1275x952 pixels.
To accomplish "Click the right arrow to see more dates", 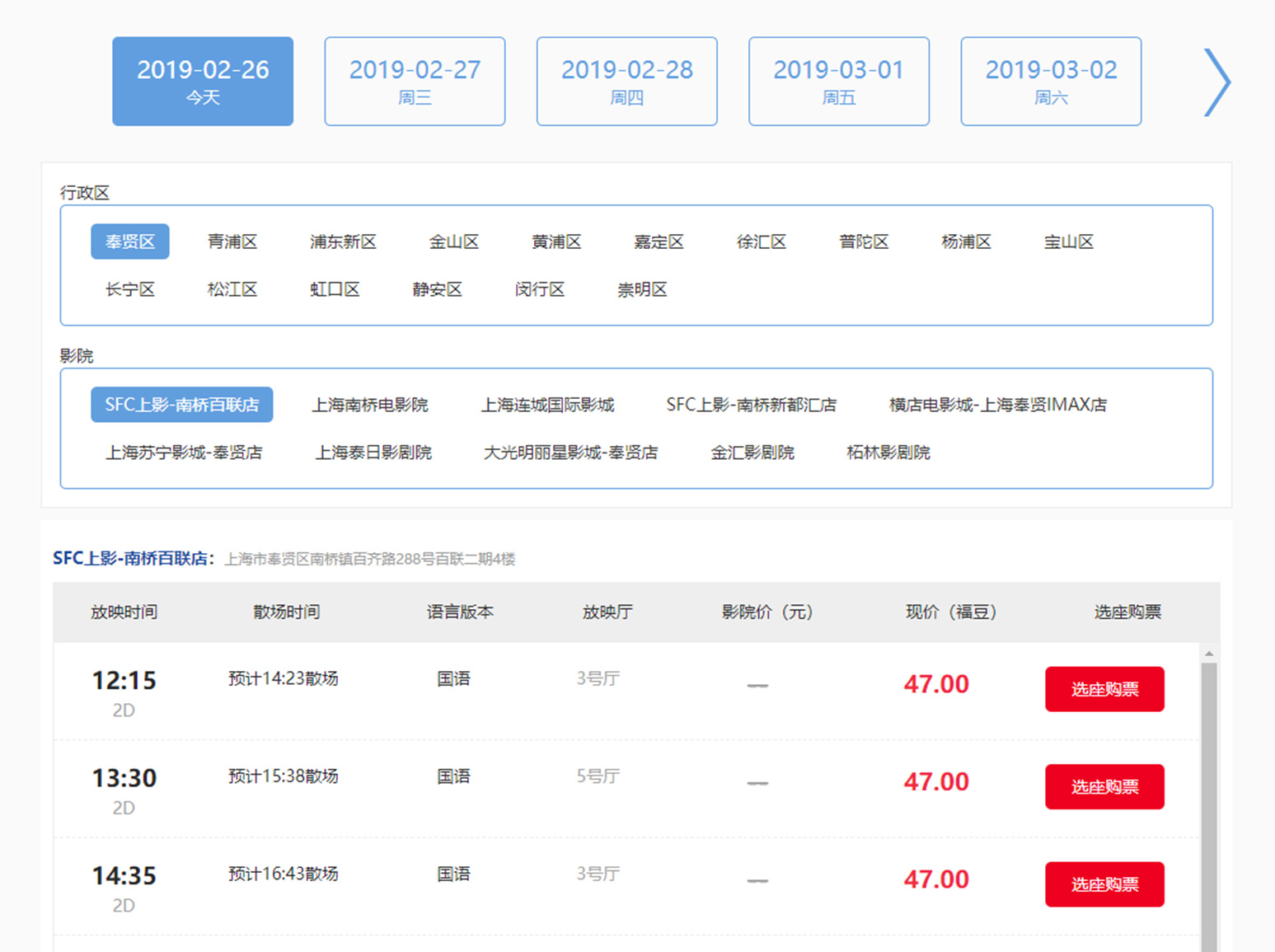I will (1216, 82).
